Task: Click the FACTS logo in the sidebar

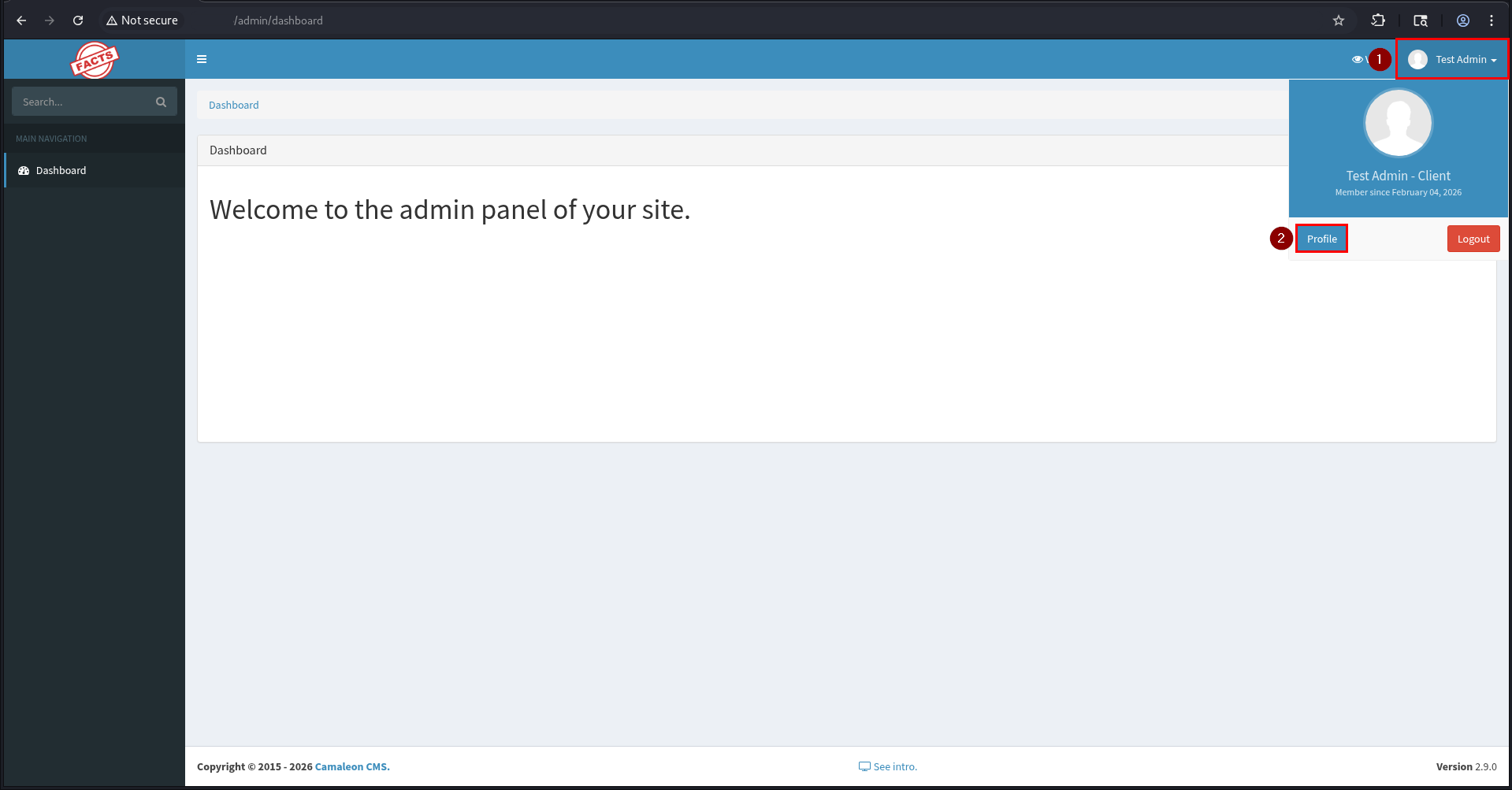Action: (x=95, y=60)
